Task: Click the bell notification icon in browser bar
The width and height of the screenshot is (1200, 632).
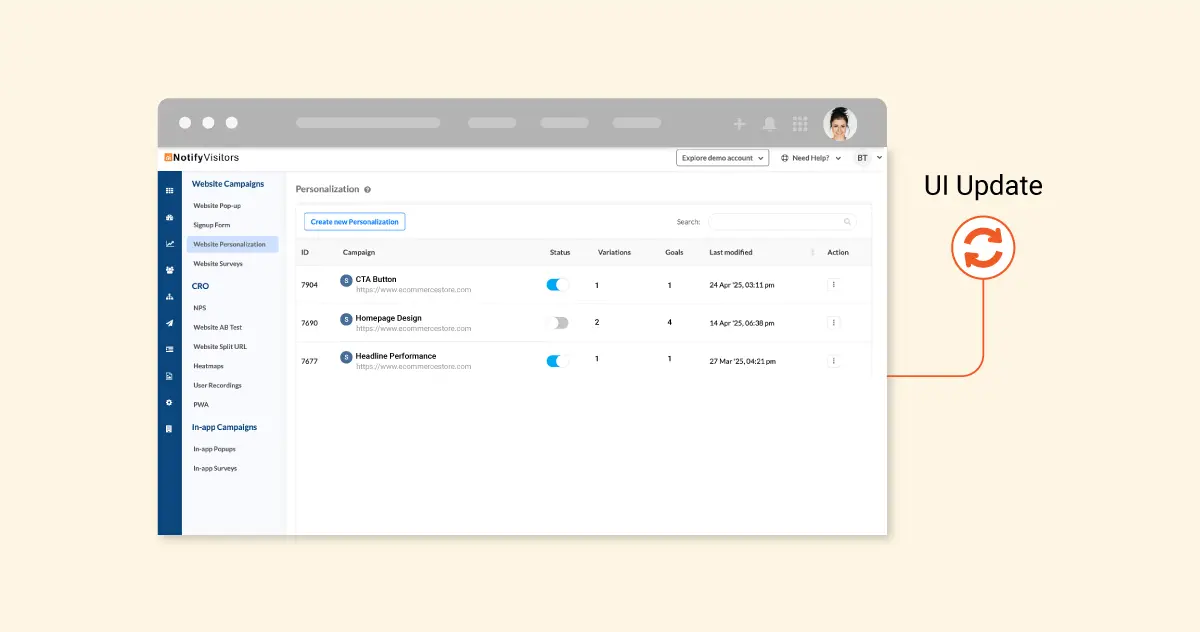Action: [769, 124]
